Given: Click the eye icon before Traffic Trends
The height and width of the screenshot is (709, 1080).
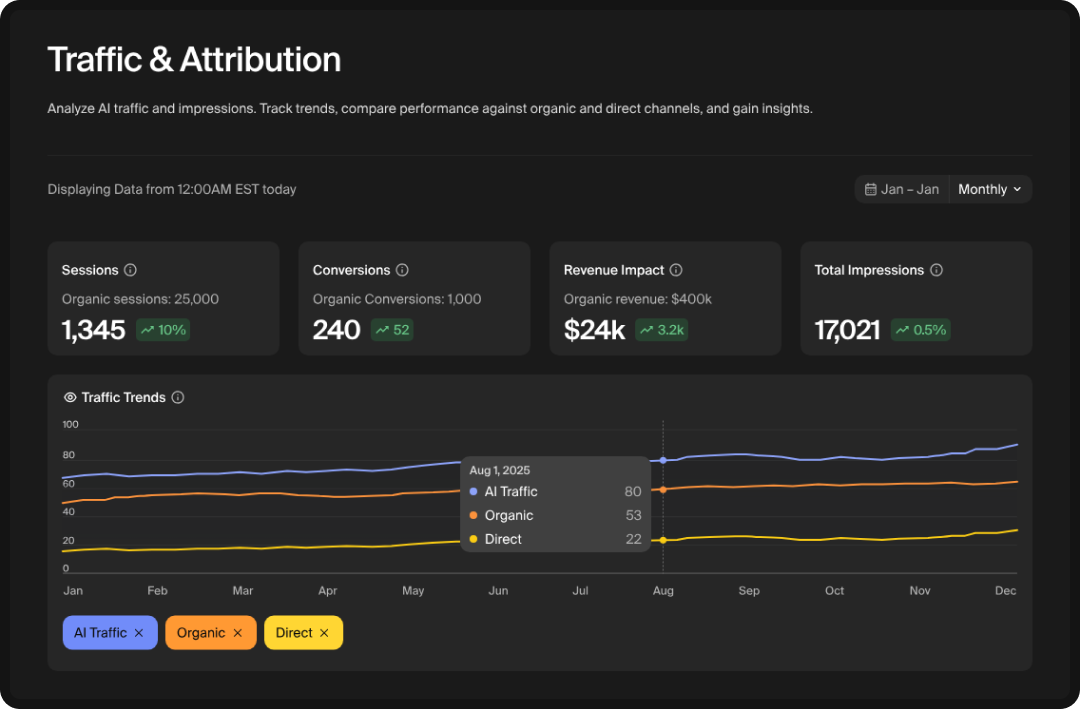Looking at the screenshot, I should pyautogui.click(x=69, y=397).
